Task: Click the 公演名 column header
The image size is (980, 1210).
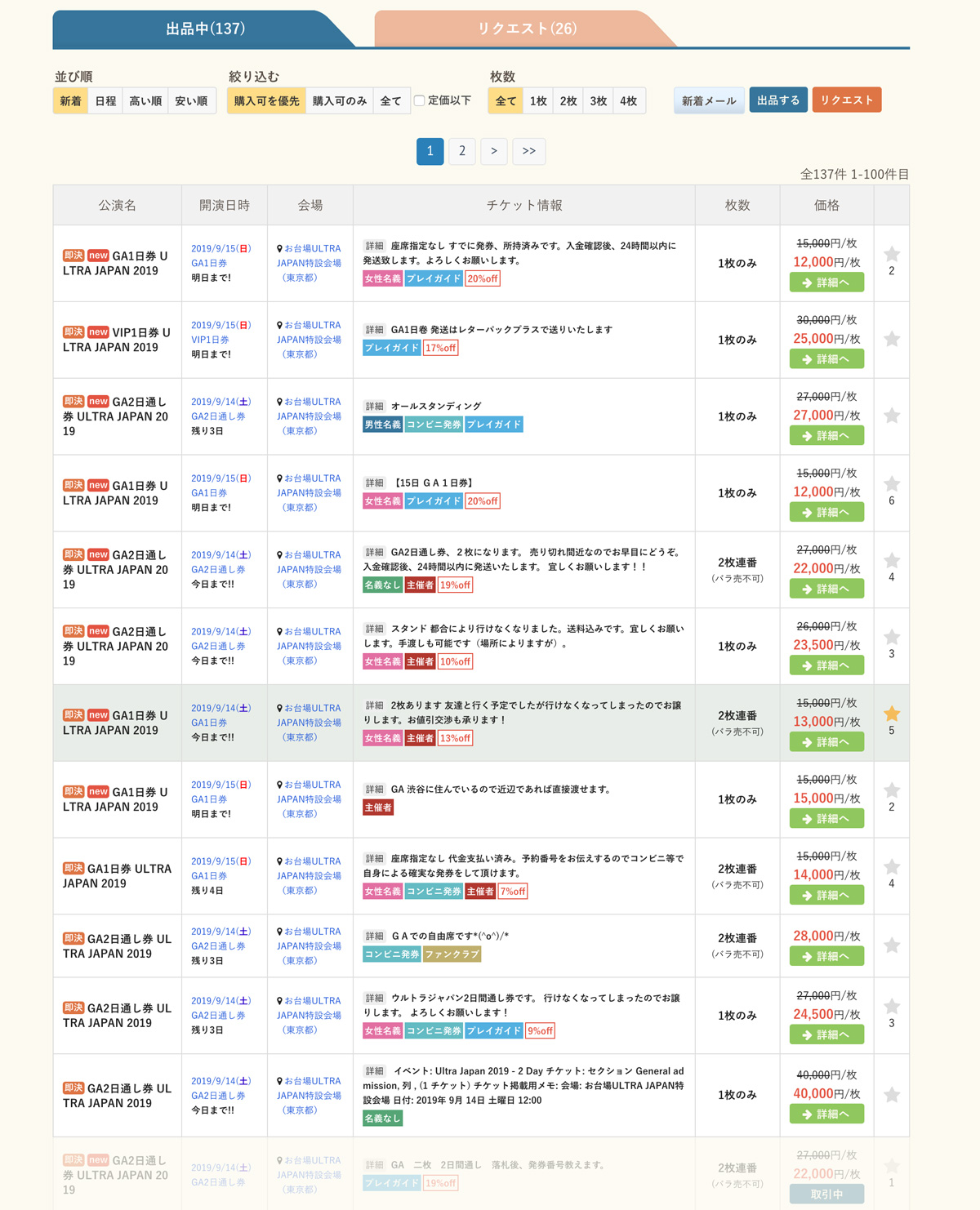Action: (118, 205)
